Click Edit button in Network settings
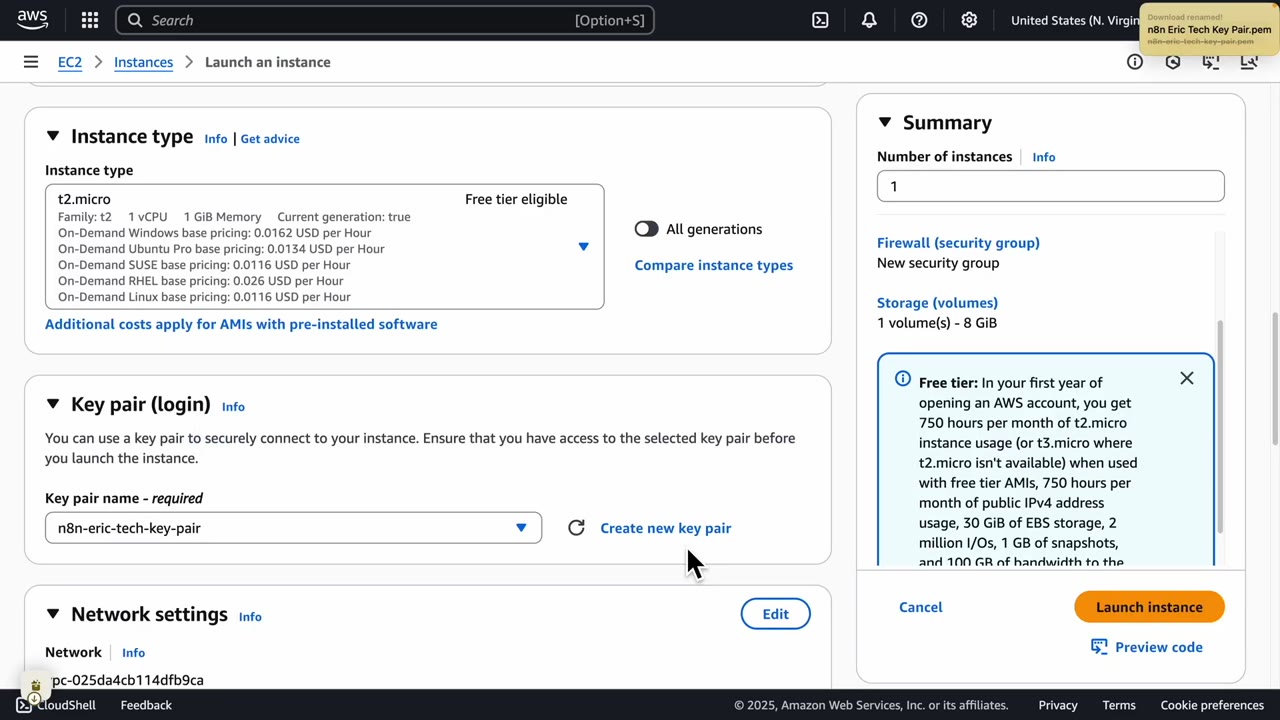The width and height of the screenshot is (1280, 720). coord(775,614)
